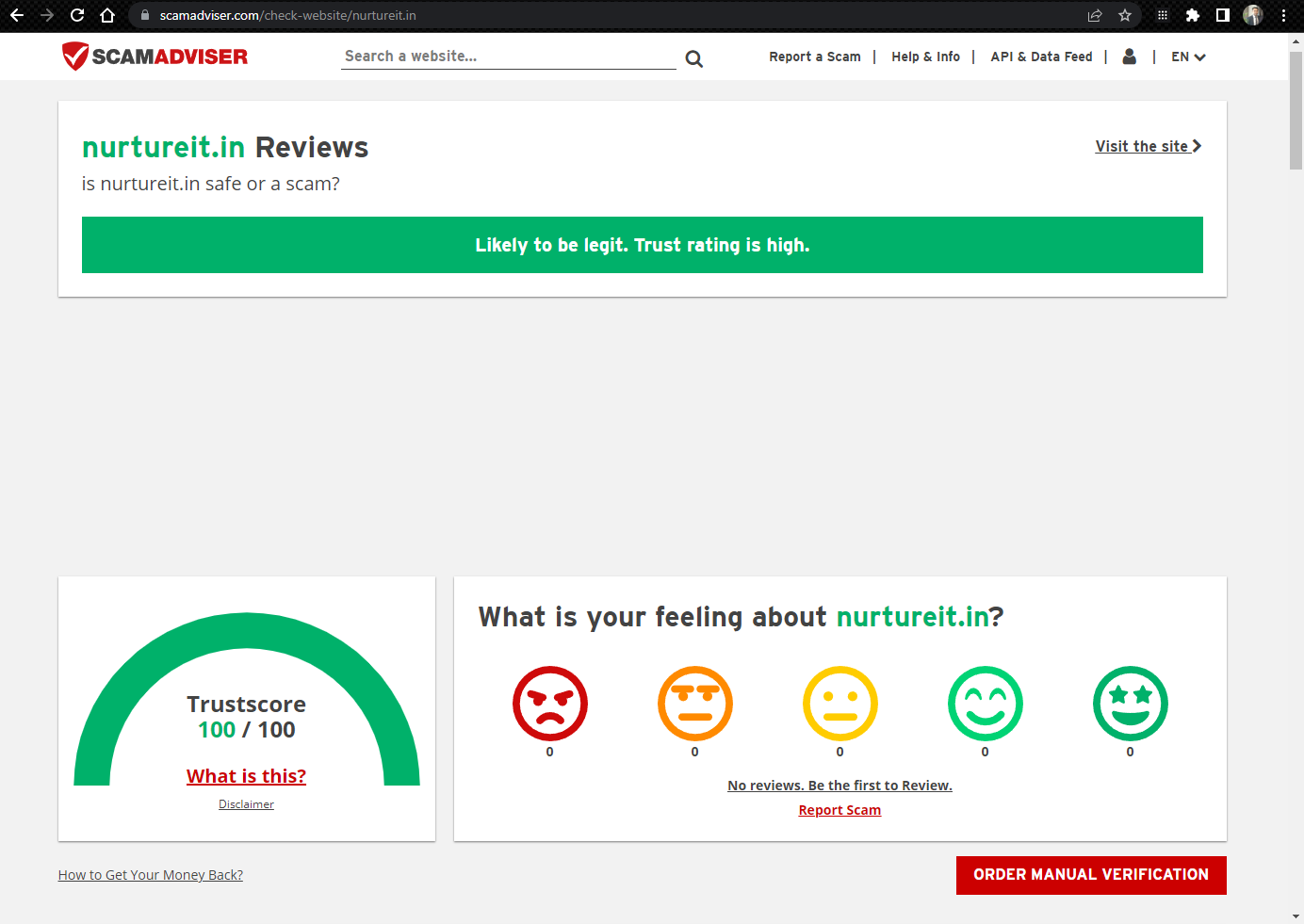Image resolution: width=1304 pixels, height=924 pixels.
Task: Click the Order Manual Verification button
Action: 1091,875
